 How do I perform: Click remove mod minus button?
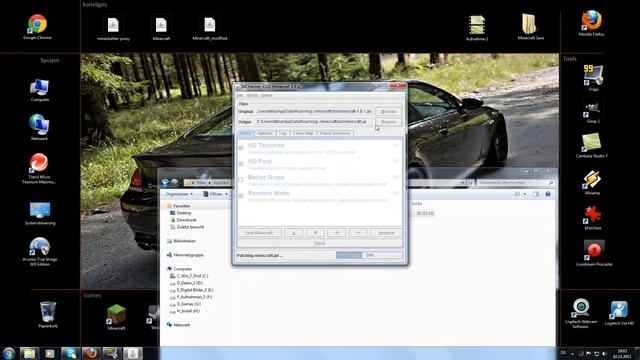pos(358,233)
